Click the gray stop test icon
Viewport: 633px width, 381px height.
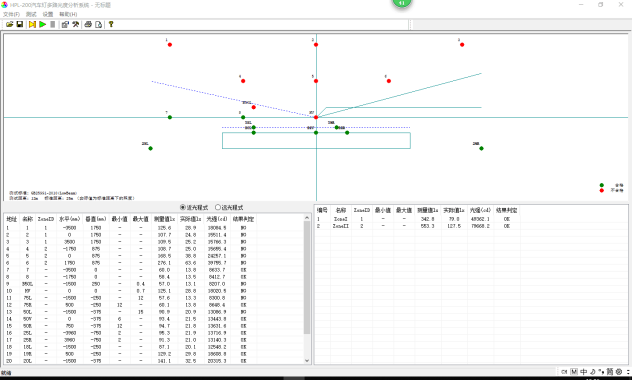(52, 25)
